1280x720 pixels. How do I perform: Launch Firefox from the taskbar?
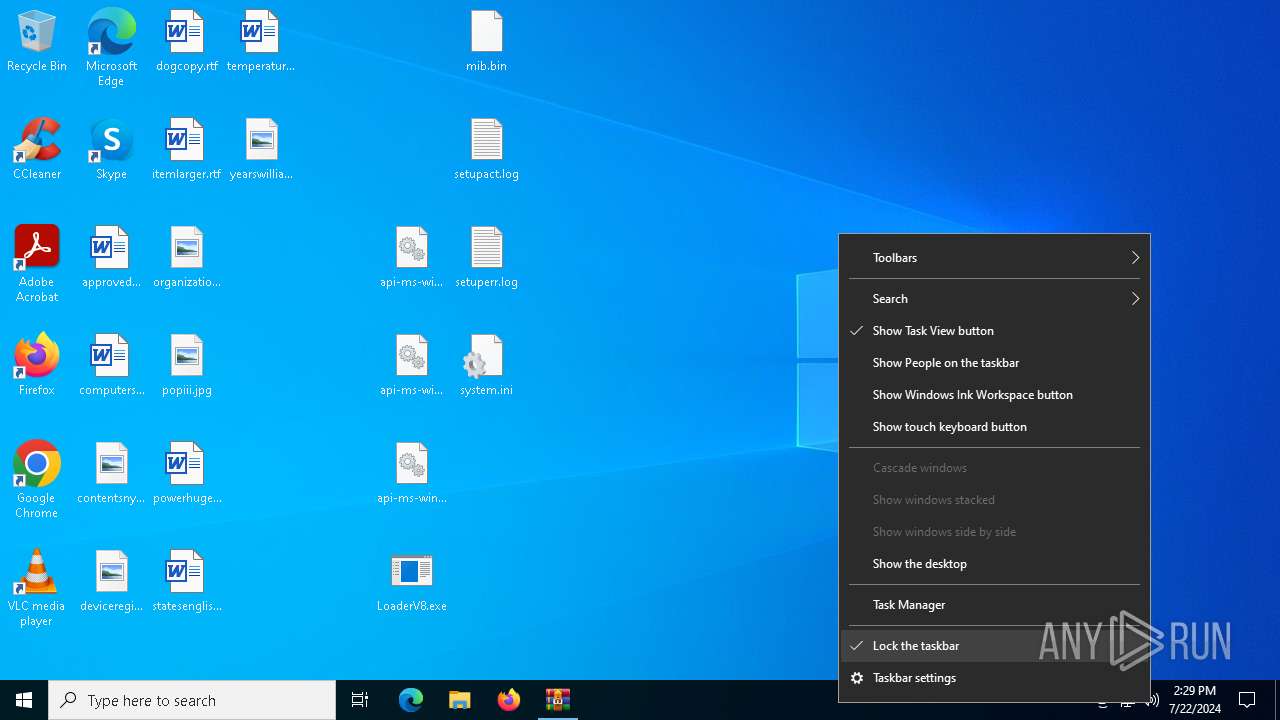pyautogui.click(x=509, y=700)
